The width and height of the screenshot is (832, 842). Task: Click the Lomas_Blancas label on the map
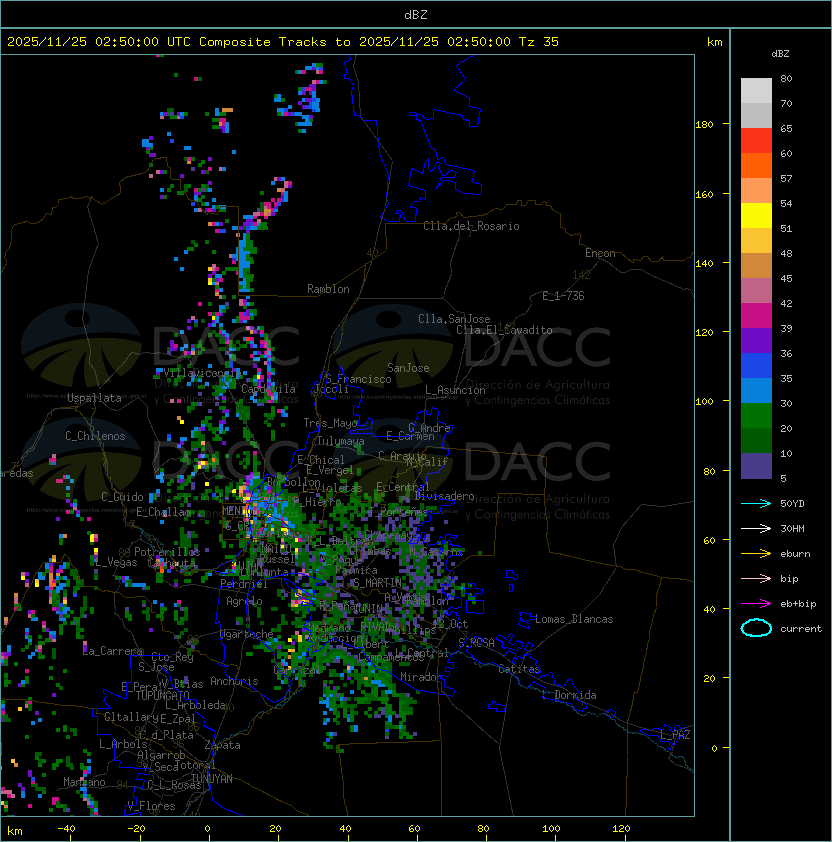[x=574, y=619]
